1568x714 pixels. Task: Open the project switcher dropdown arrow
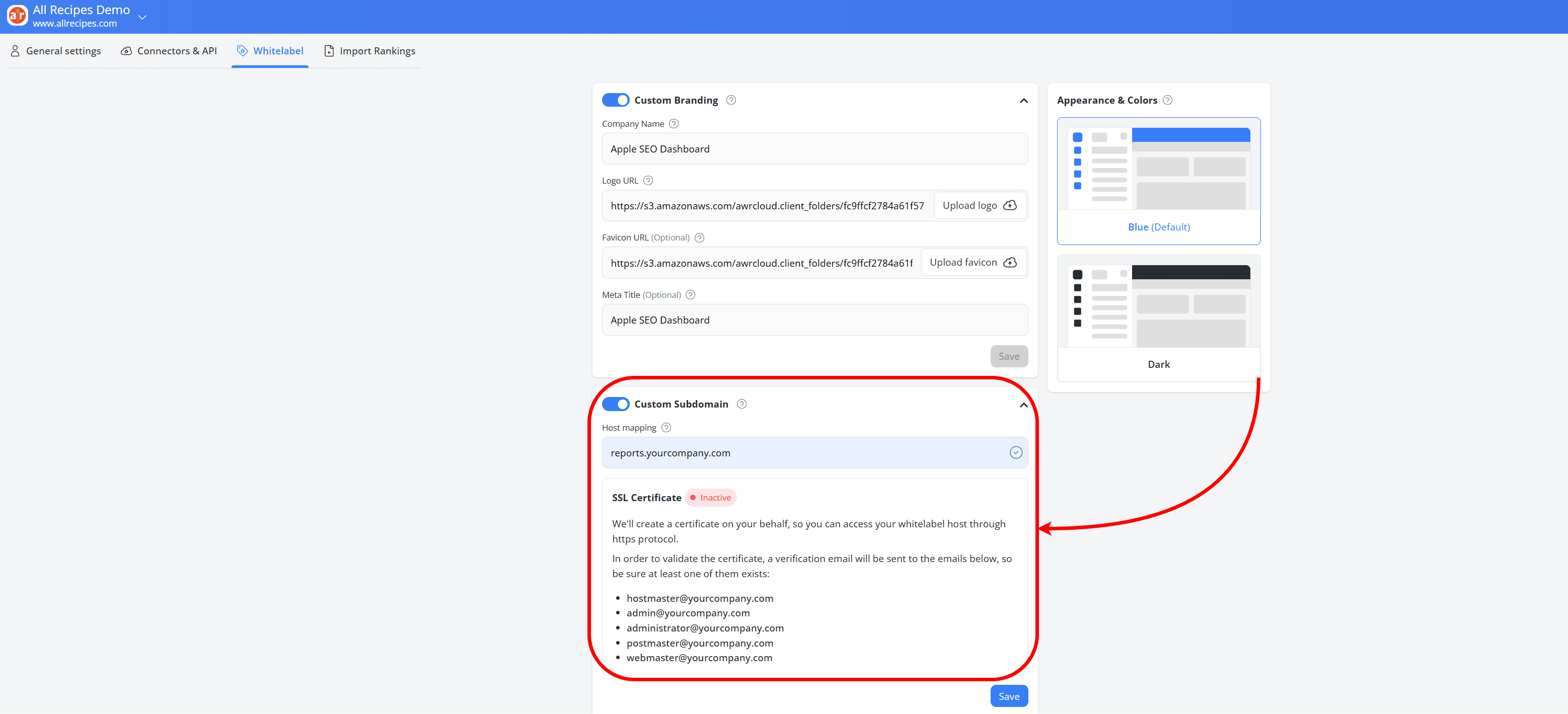click(142, 17)
